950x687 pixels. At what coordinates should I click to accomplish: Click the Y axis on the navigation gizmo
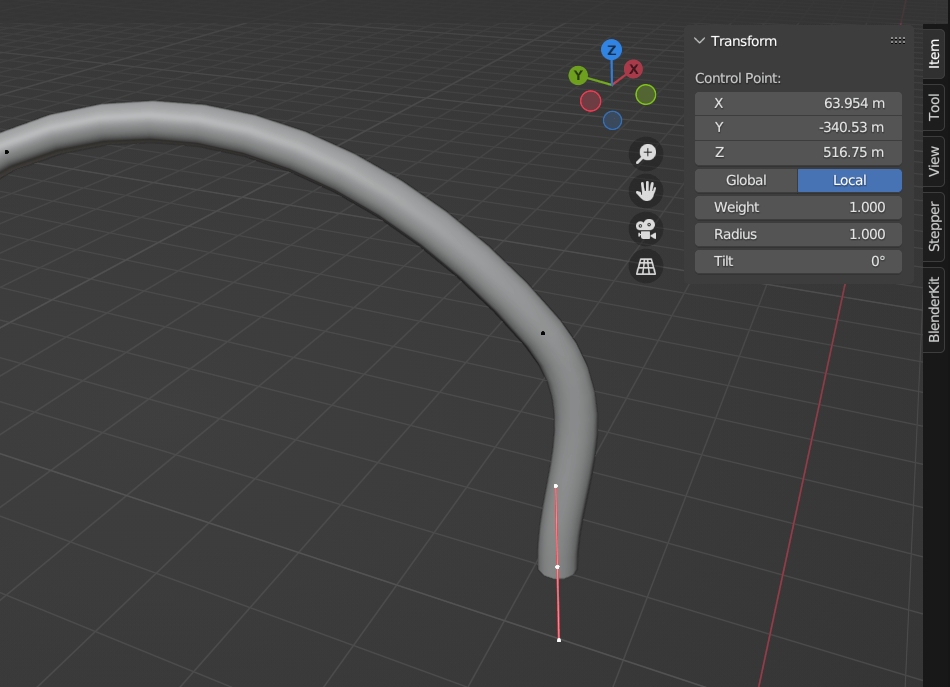click(x=580, y=74)
